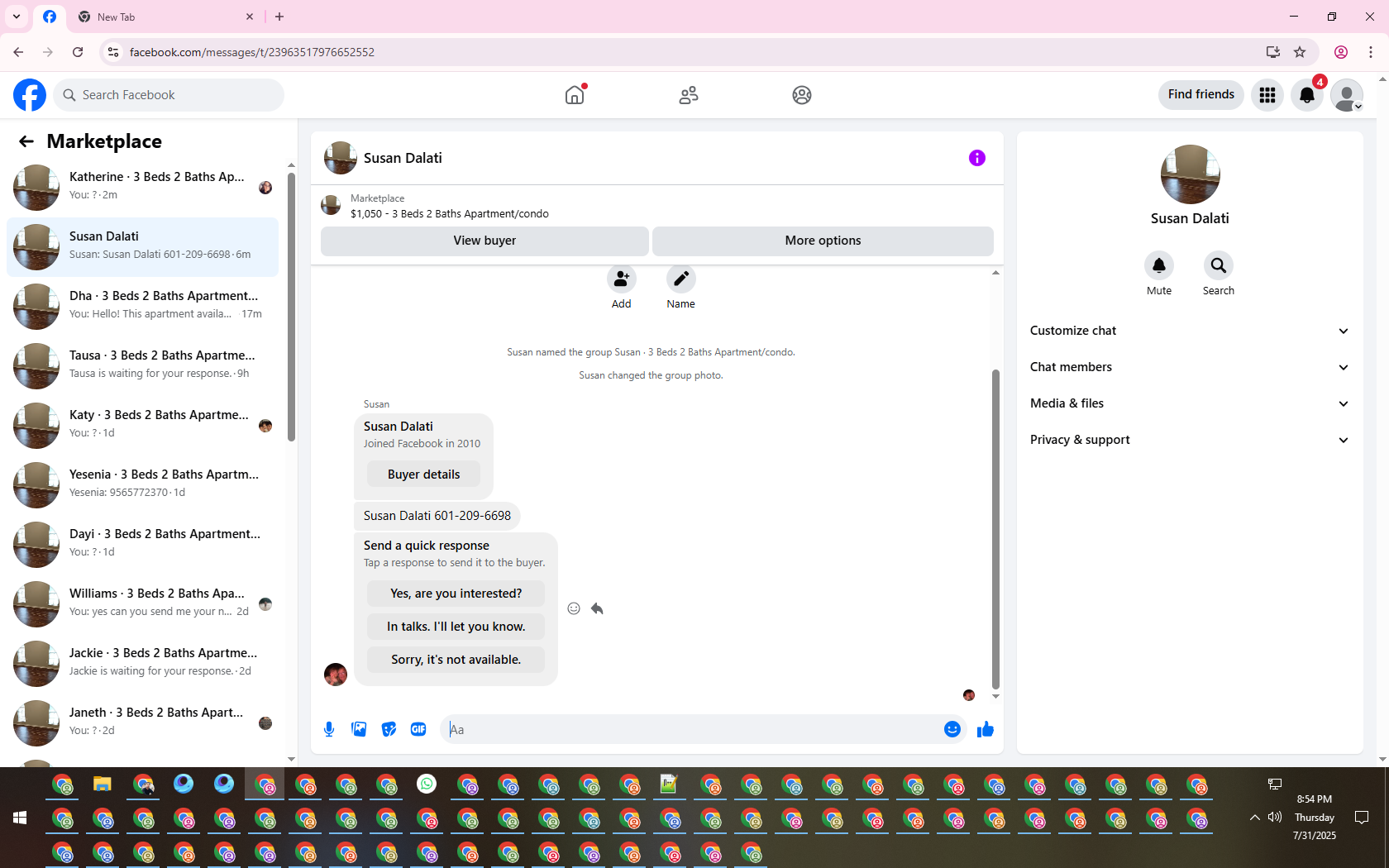Screen dimensions: 1389x868
Task: Open File Explorer from the taskbar
Action: click(x=103, y=784)
